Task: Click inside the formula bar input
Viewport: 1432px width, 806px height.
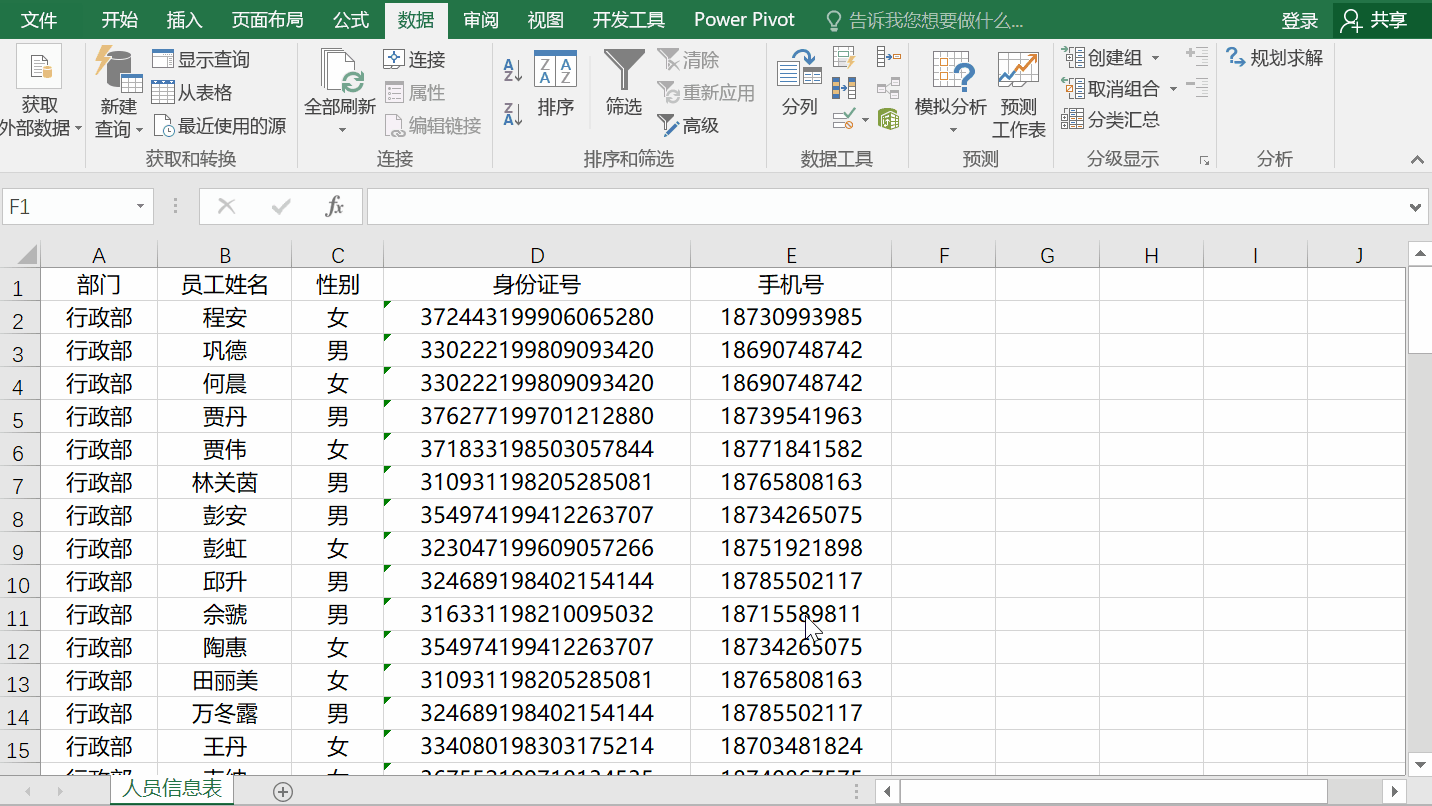Action: 880,207
